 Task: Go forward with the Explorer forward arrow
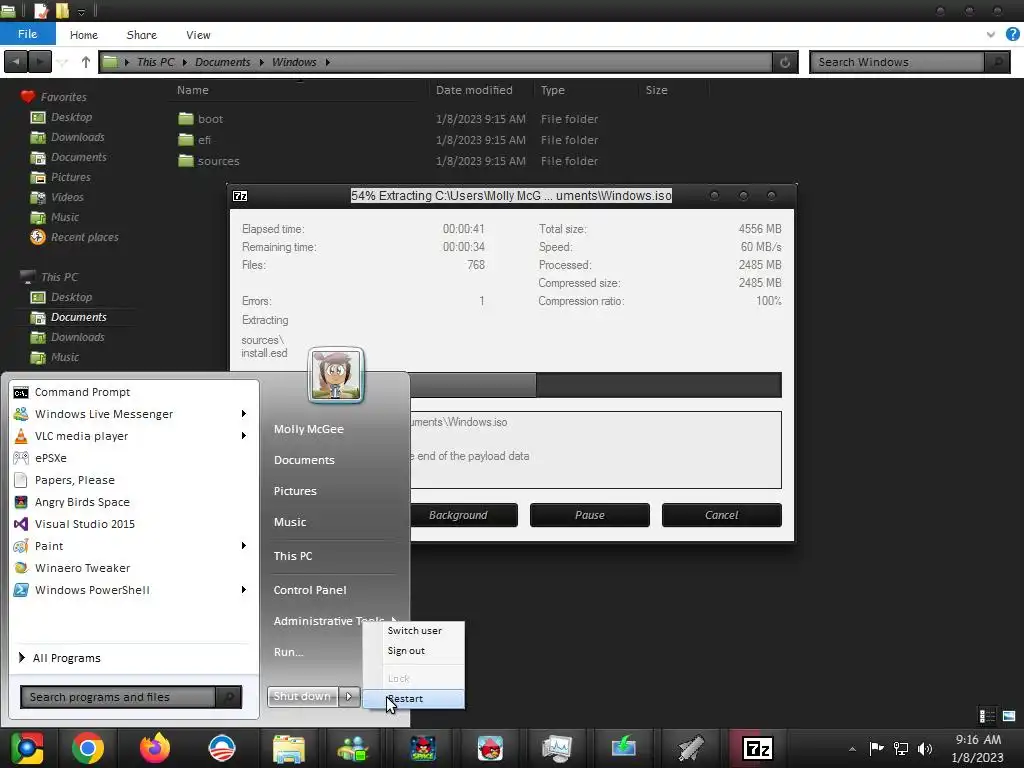click(x=40, y=62)
